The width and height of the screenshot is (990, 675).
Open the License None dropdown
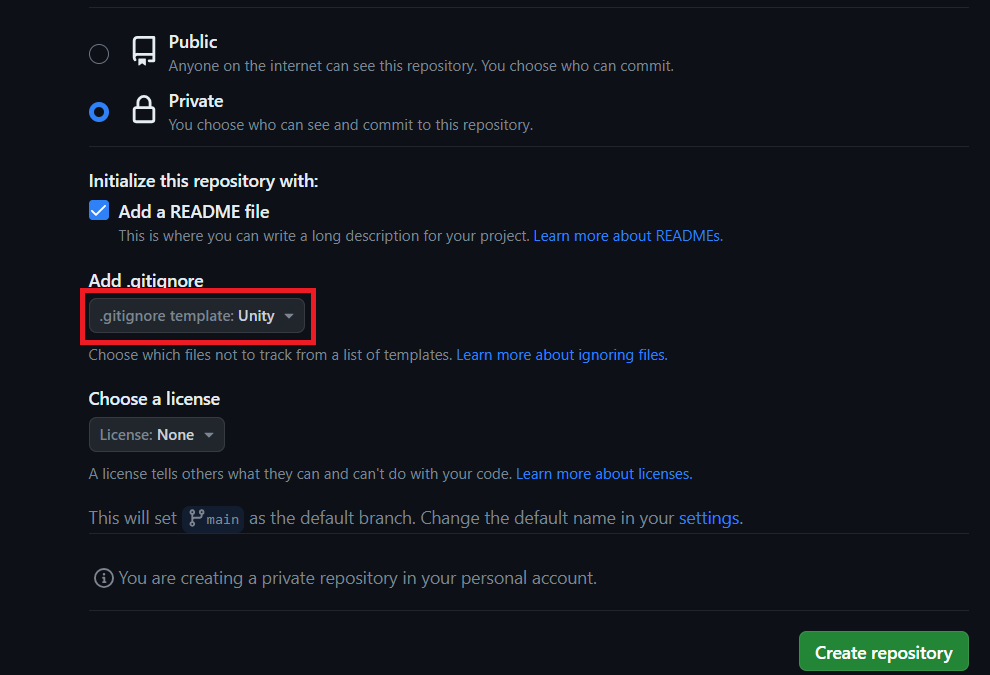(x=156, y=435)
